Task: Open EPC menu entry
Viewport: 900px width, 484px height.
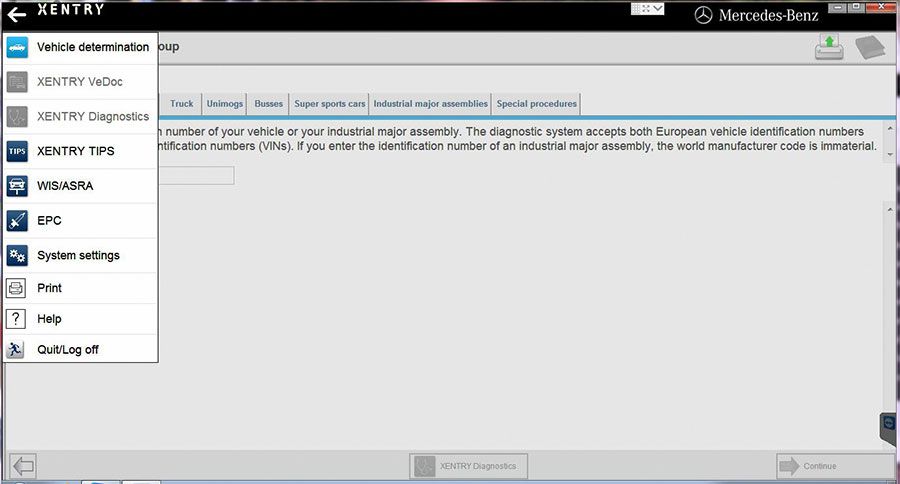Action: pyautogui.click(x=80, y=220)
